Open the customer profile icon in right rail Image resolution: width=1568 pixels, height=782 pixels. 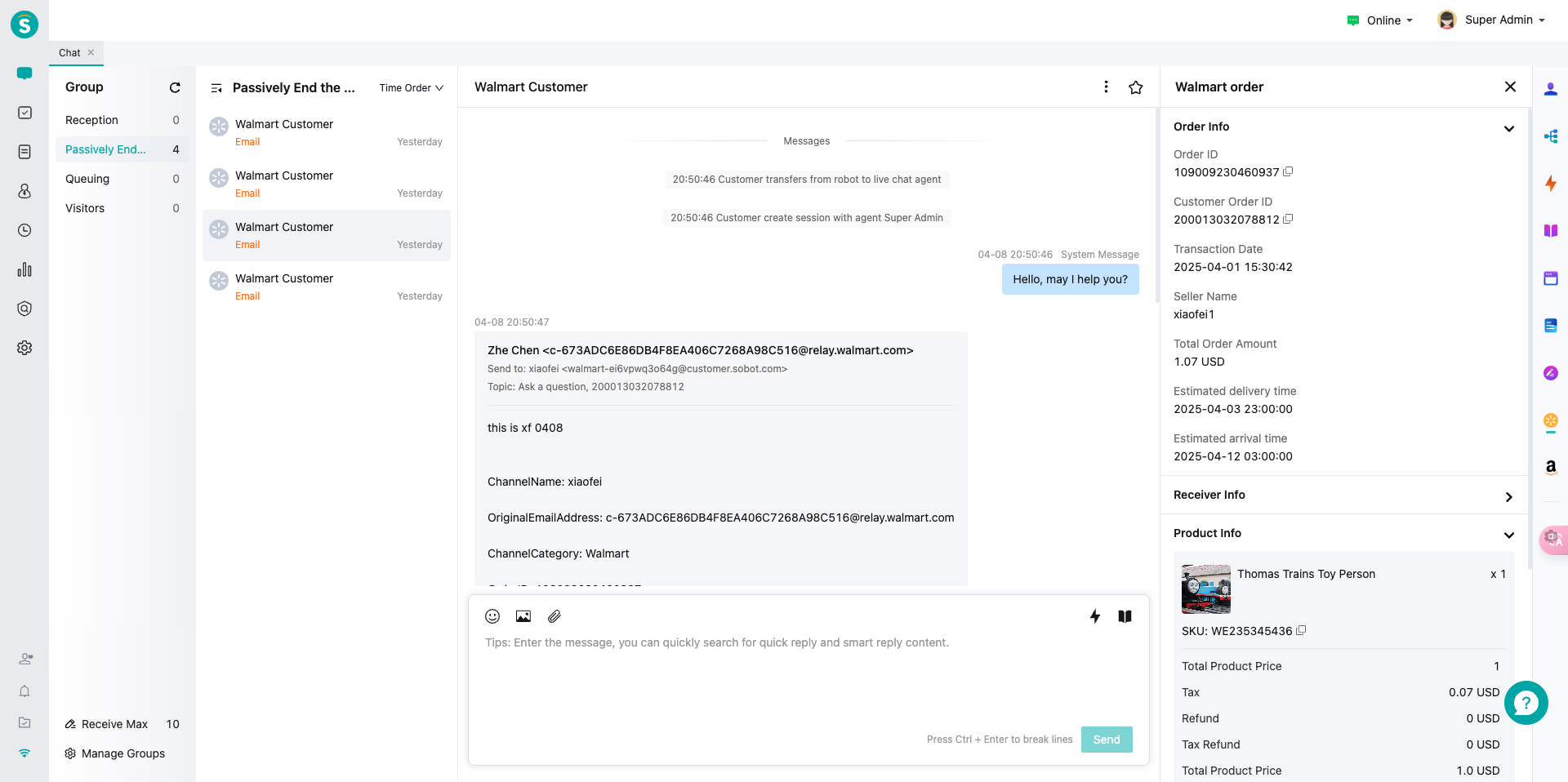pyautogui.click(x=1551, y=89)
